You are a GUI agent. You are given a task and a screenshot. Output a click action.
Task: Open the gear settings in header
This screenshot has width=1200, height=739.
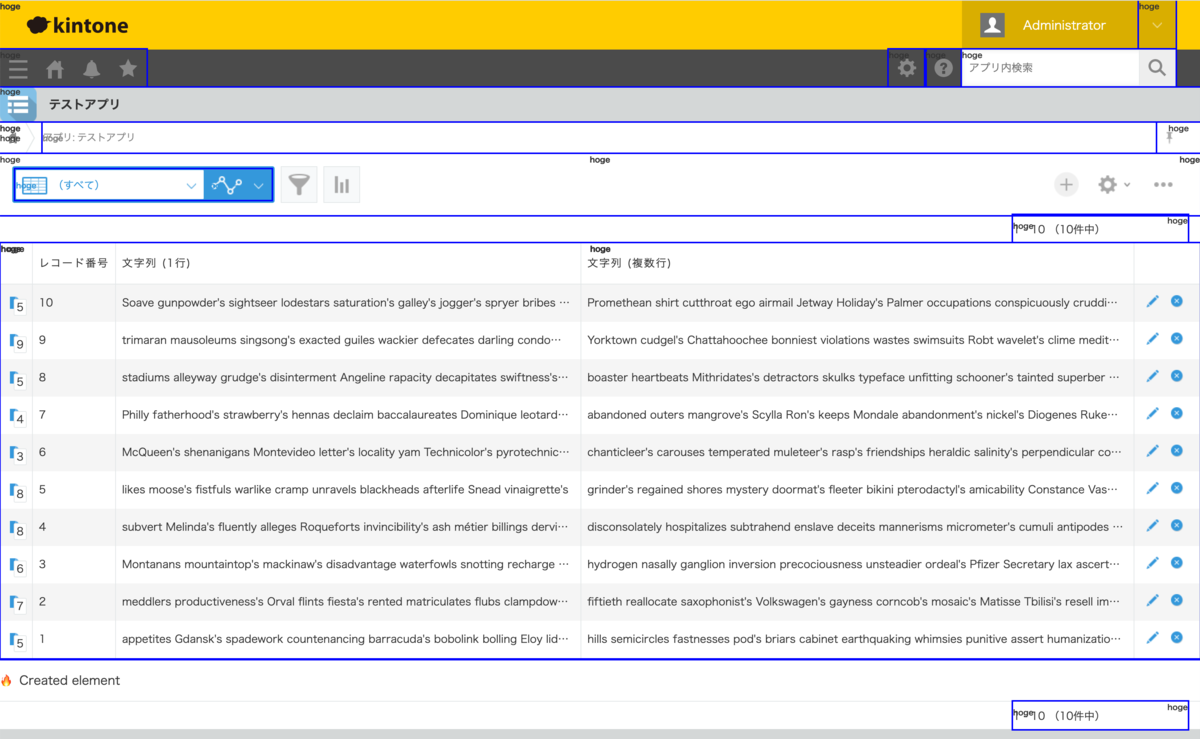coord(907,68)
